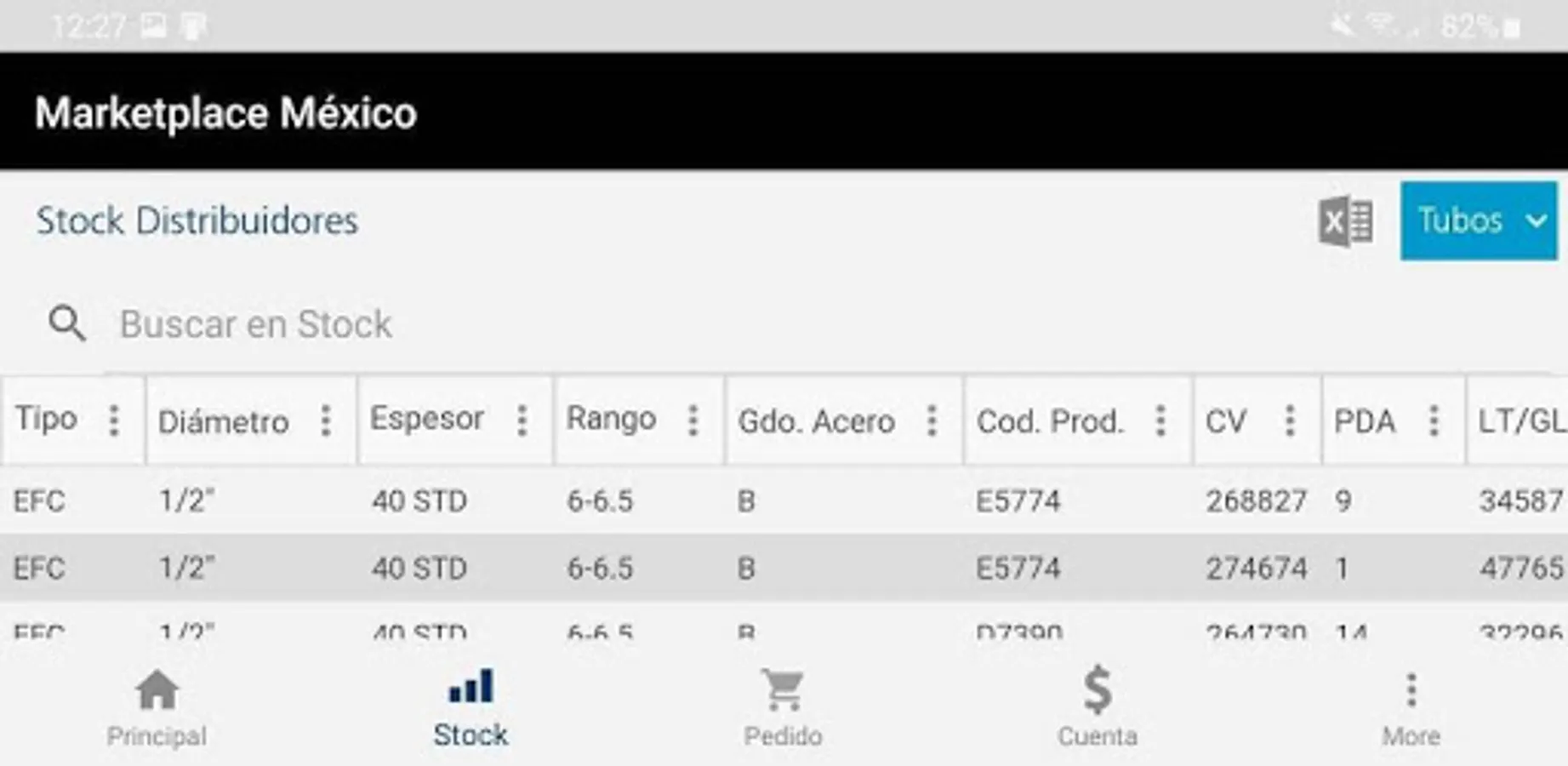Open Espesor column three-dot menu
The height and width of the screenshot is (766, 1568).
(x=522, y=420)
